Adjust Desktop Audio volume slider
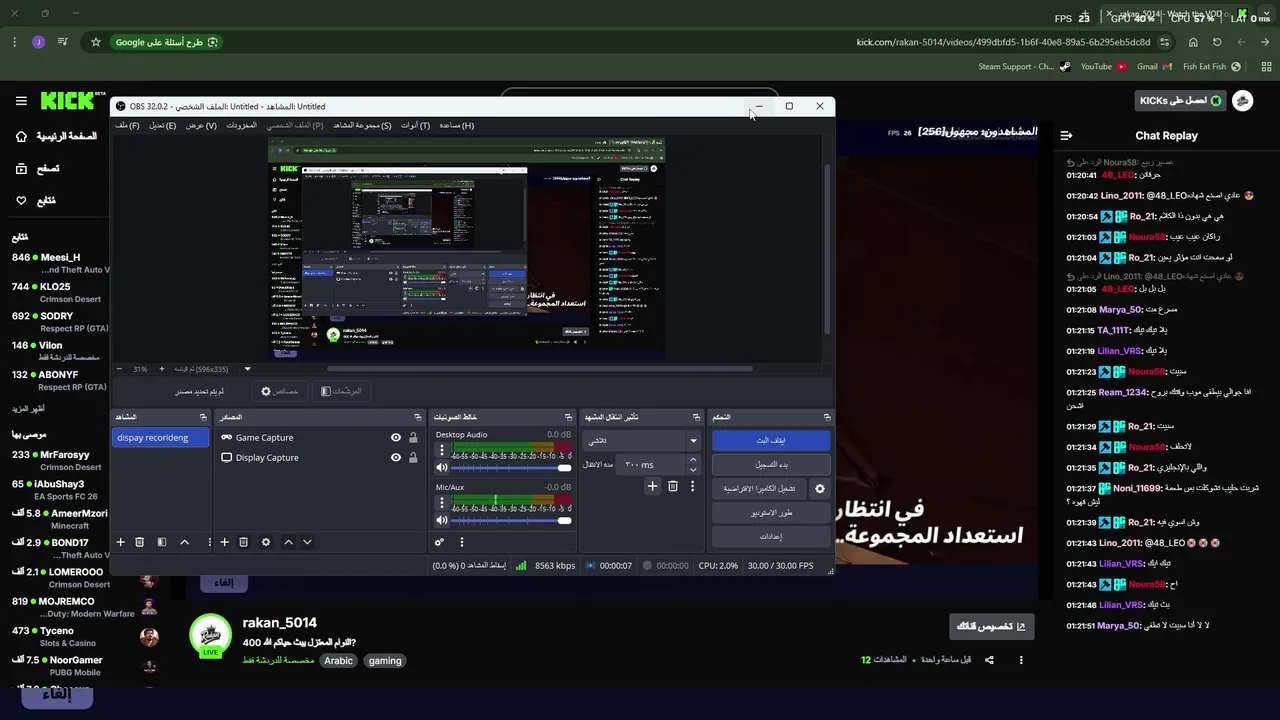Image resolution: width=1280 pixels, height=720 pixels. pyautogui.click(x=510, y=468)
